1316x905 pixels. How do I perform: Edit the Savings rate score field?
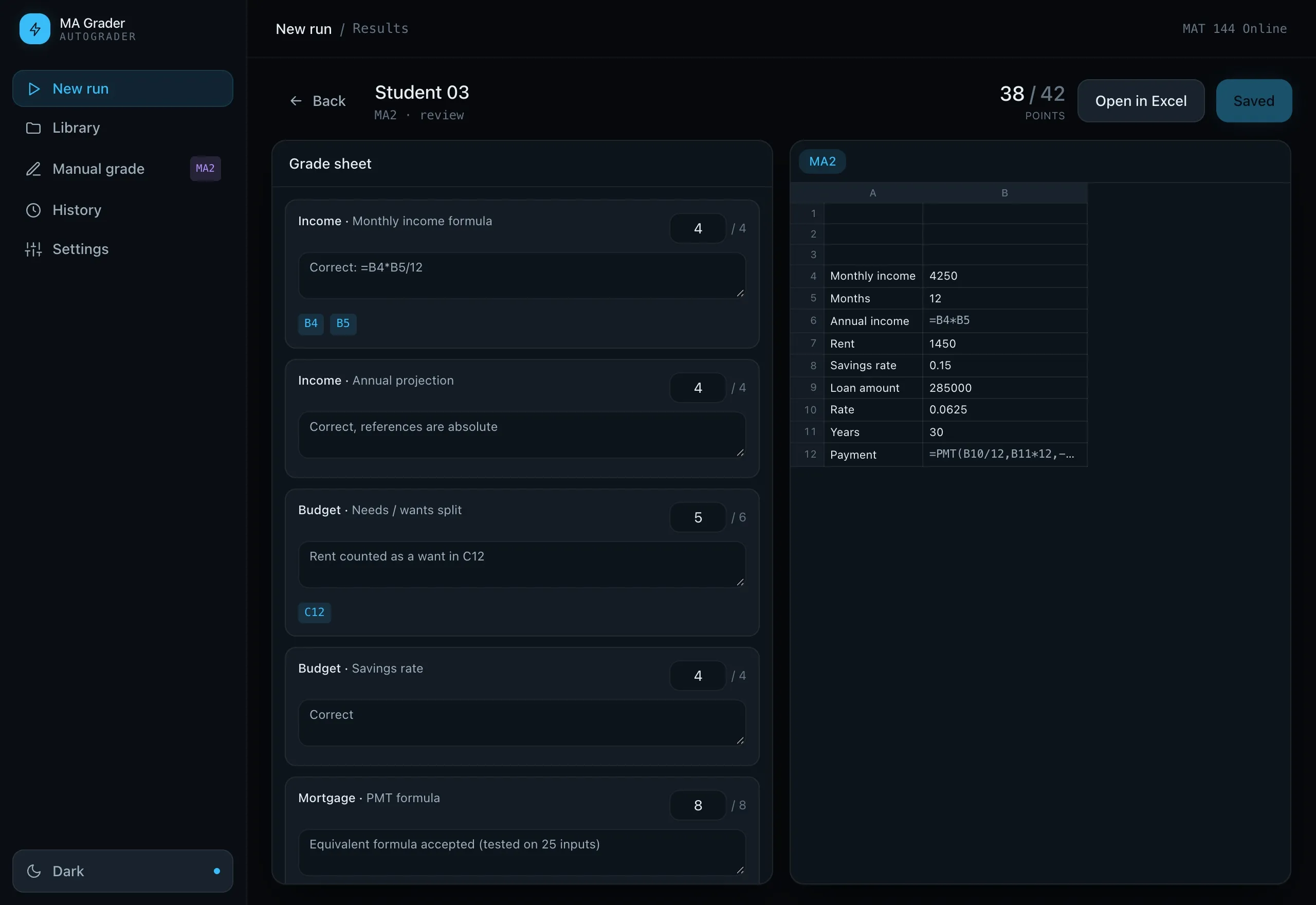click(x=698, y=676)
